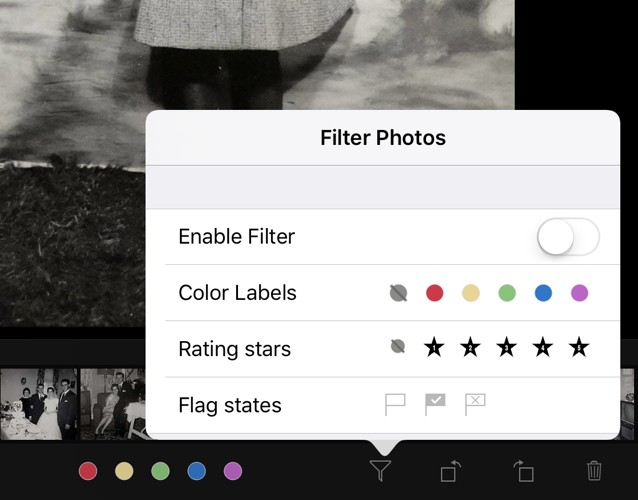Filter photos by three star rating
This screenshot has width=638, height=500.
pos(507,347)
